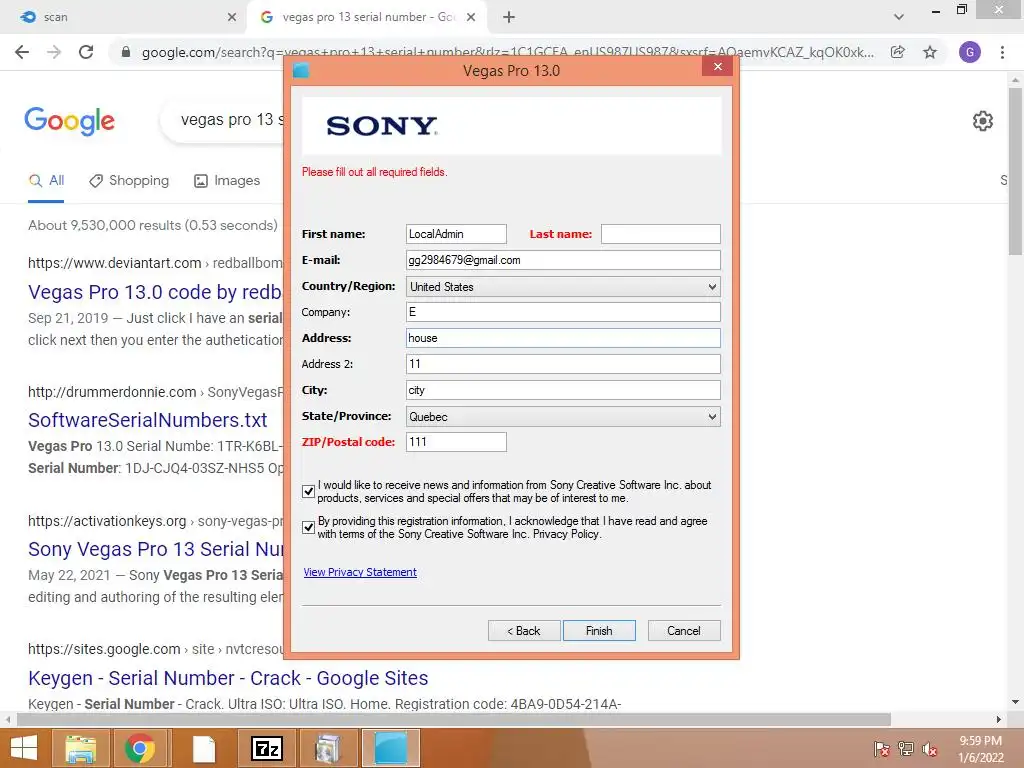Click the Action Center flag tray icon
This screenshot has width=1024, height=768.
(881, 749)
